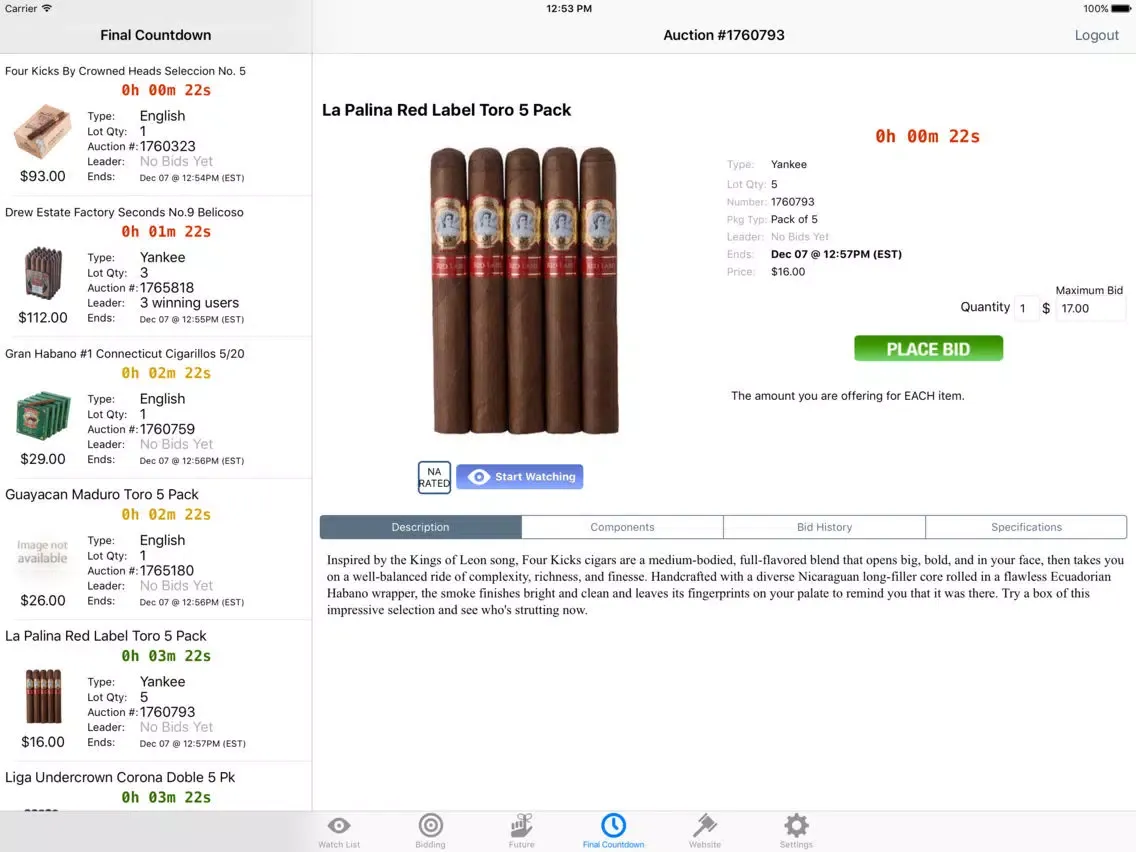
Task: Tap the $112.00 price
Action: tap(43, 317)
